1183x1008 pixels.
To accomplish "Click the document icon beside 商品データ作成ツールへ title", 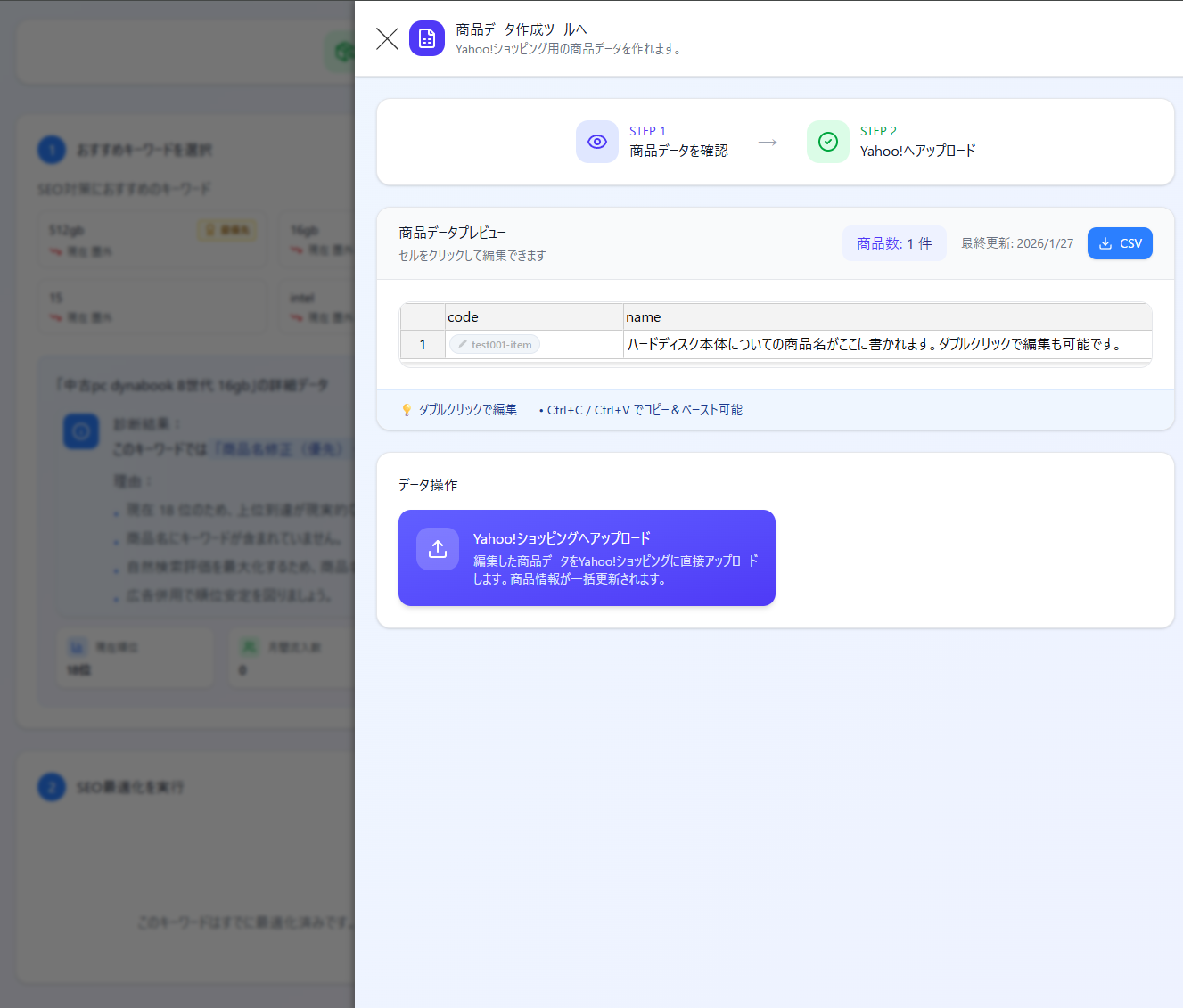I will (426, 38).
